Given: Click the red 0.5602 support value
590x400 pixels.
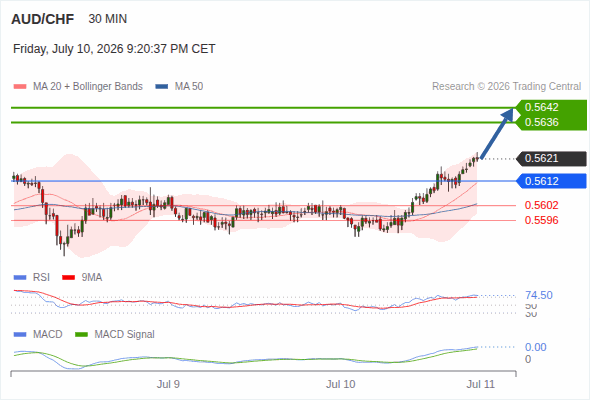Looking at the screenshot, I should pos(541,205).
